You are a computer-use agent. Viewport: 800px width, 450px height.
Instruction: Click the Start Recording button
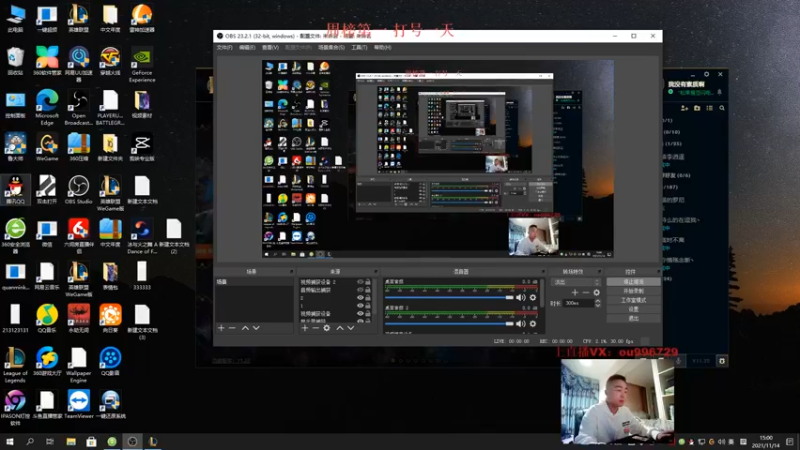point(633,291)
